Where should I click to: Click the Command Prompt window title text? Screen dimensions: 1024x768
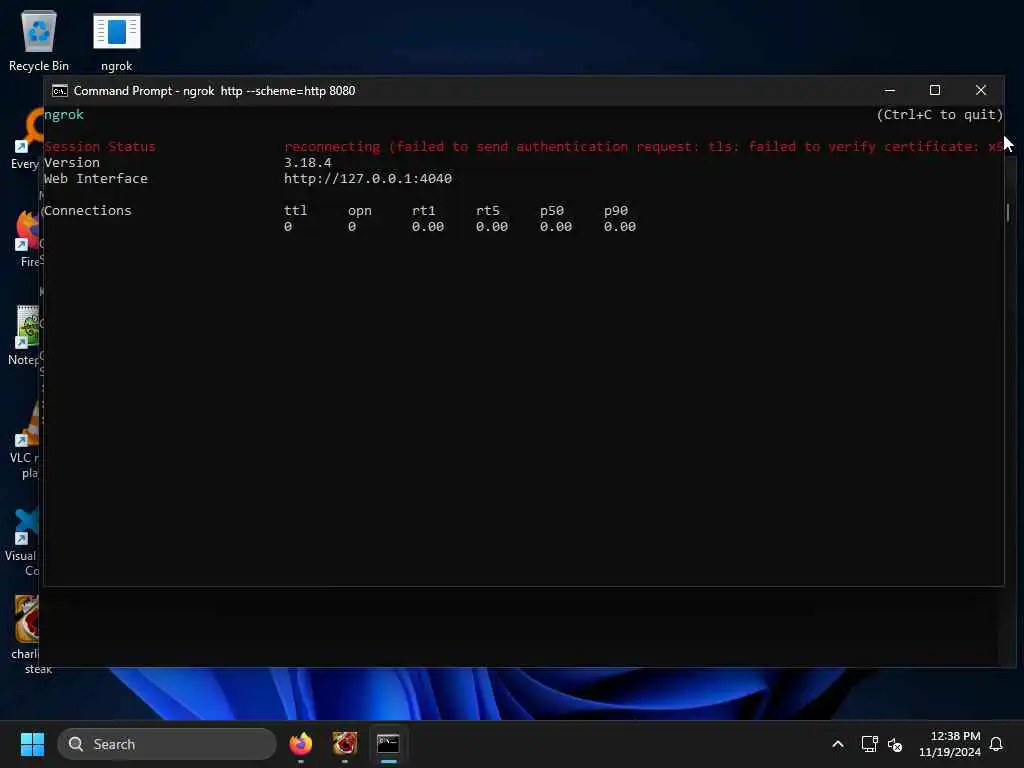point(214,91)
